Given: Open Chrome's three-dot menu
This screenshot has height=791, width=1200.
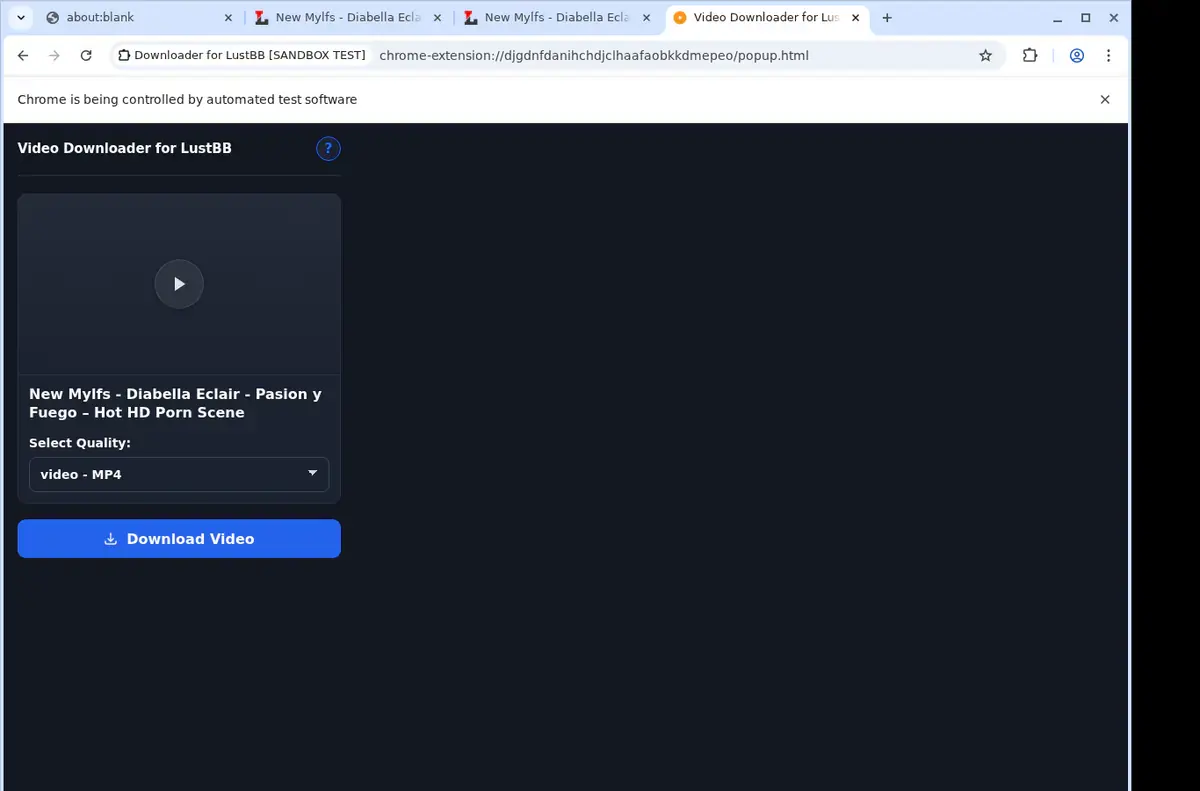Looking at the screenshot, I should point(1108,56).
